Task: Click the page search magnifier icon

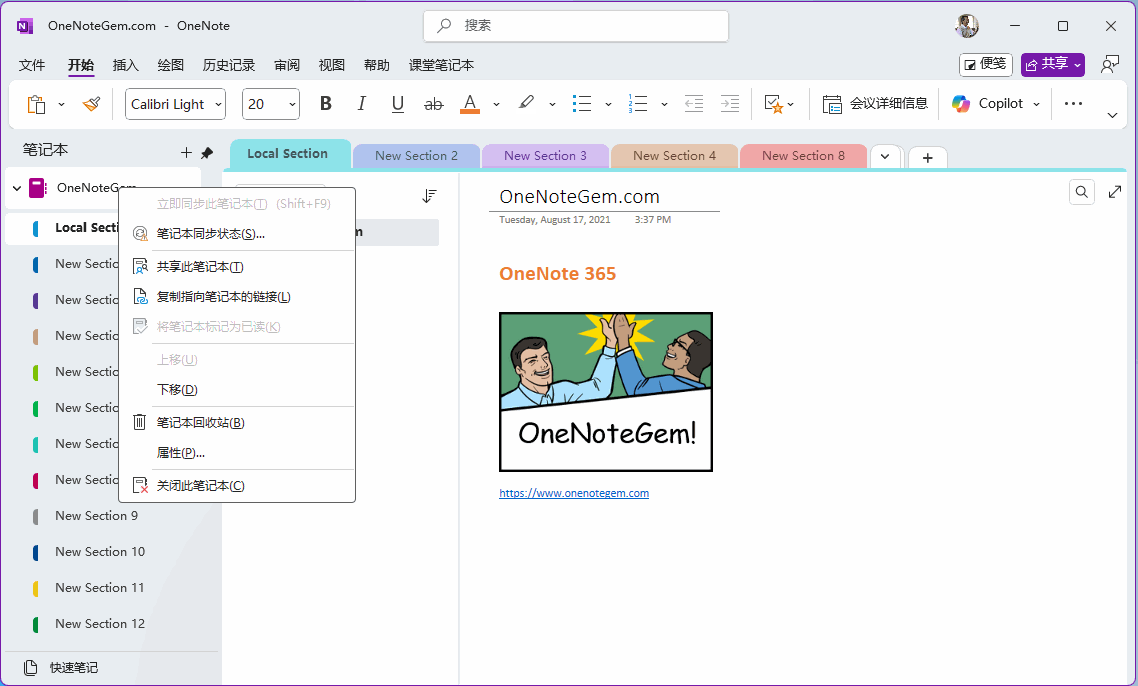Action: point(1081,192)
